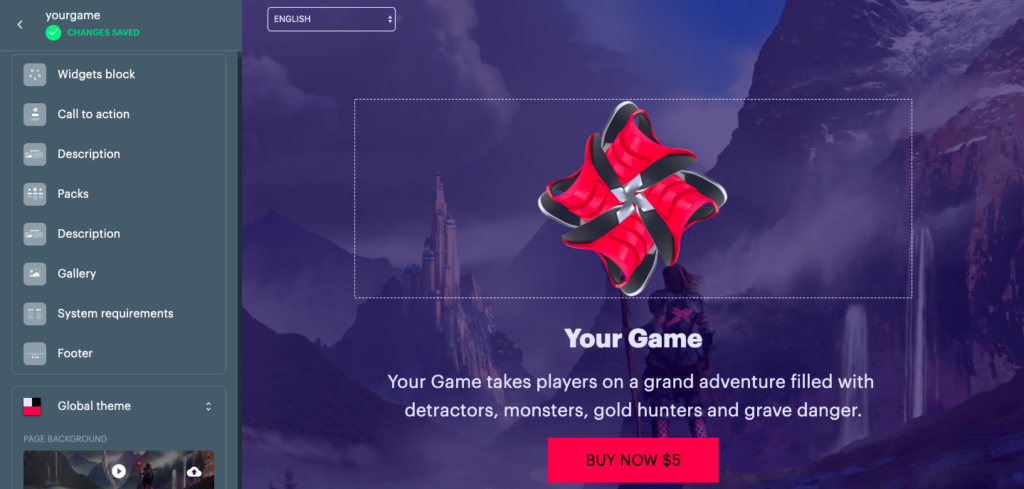This screenshot has height=489, width=1024.
Task: Open the Packs block icon
Action: point(35,194)
